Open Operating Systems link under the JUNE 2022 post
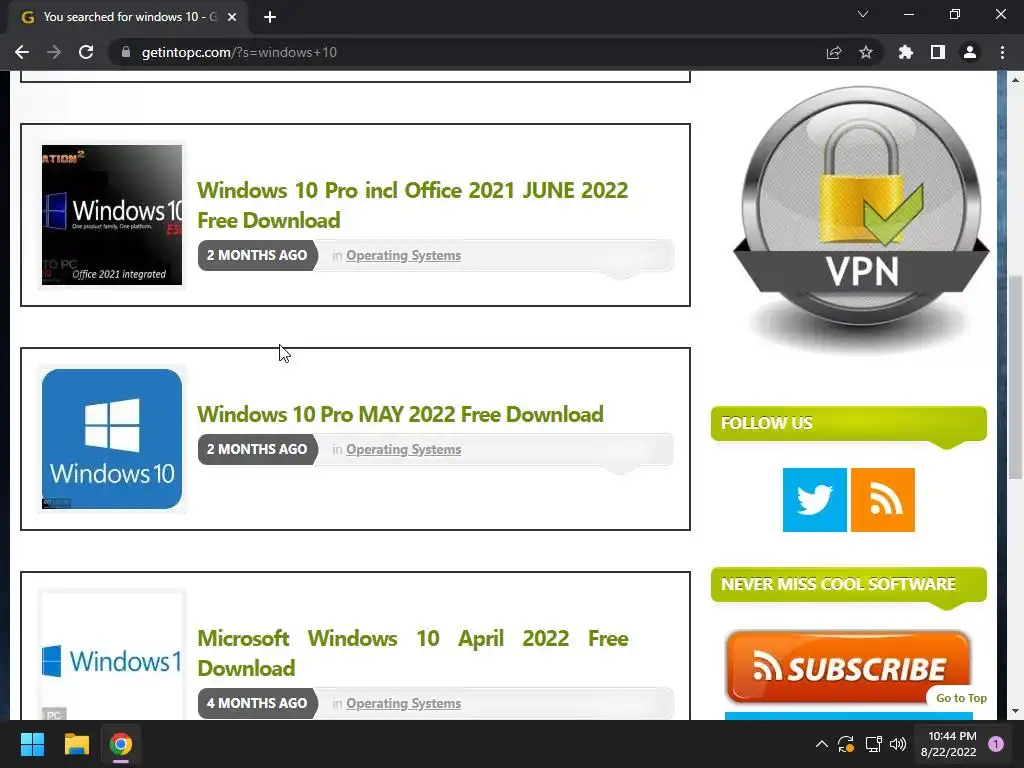The height and width of the screenshot is (768, 1024). 403,255
